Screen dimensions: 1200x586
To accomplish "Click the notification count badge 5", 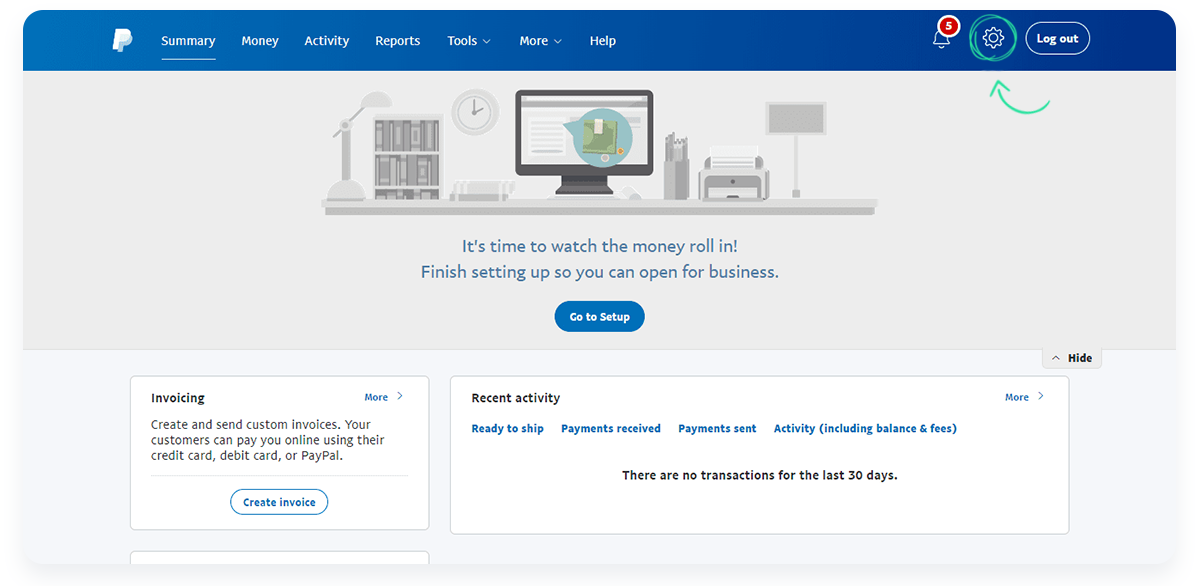I will click(x=948, y=26).
